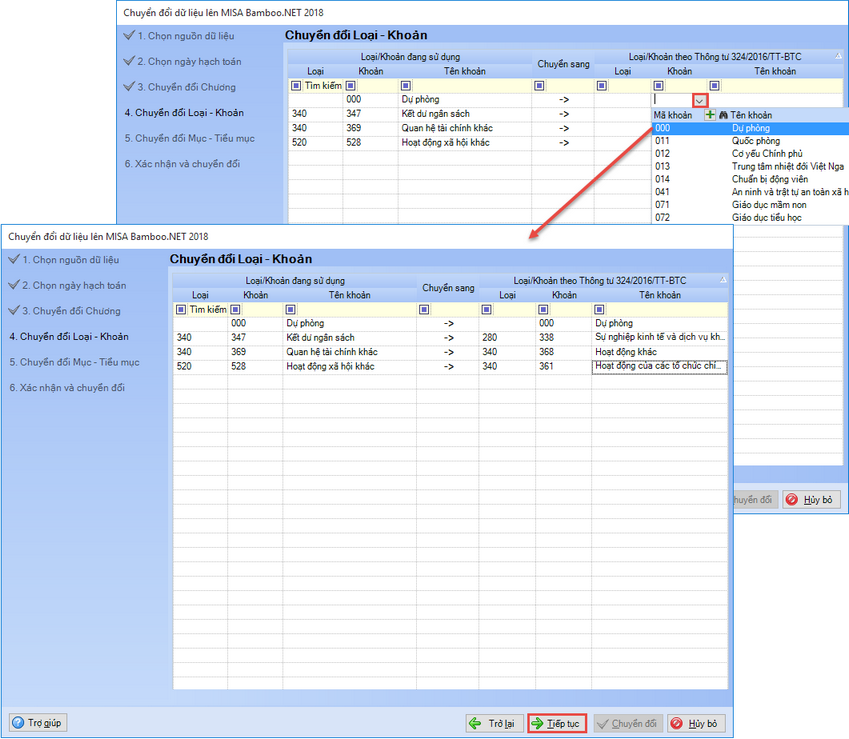The height and width of the screenshot is (739, 849).
Task: Click filter icon of source Tên khoản, front window
Action: [290, 310]
